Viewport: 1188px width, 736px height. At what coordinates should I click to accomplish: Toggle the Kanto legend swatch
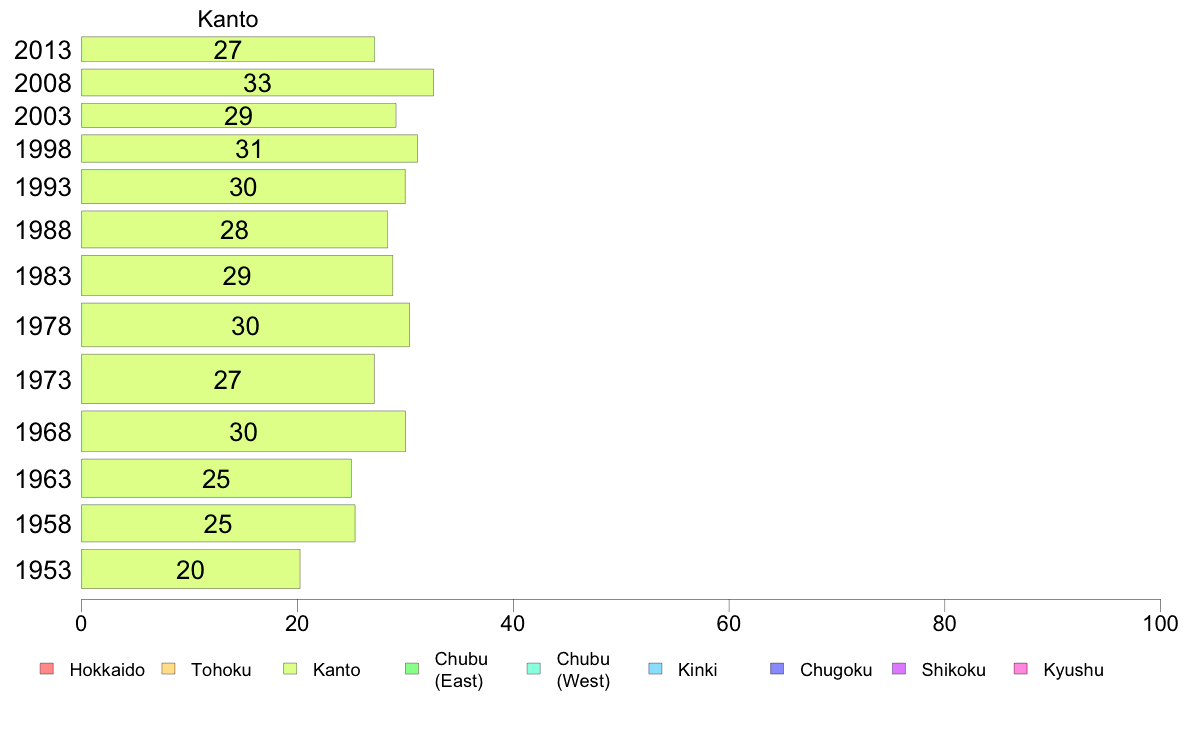click(289, 669)
